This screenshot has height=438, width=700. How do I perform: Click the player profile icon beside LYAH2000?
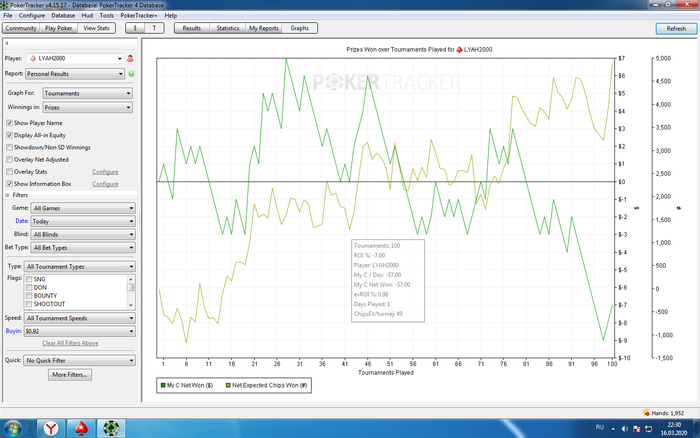tap(130, 58)
